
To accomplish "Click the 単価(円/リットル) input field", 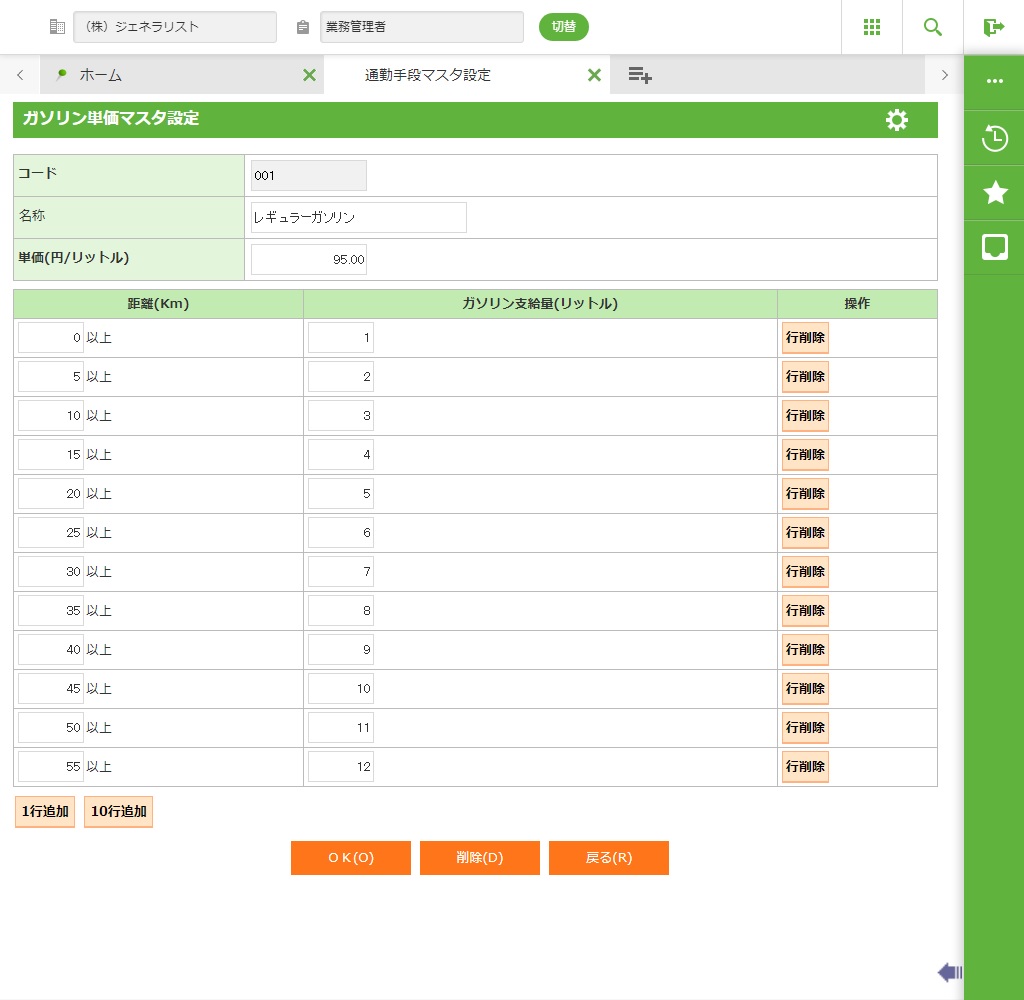I will click(309, 260).
